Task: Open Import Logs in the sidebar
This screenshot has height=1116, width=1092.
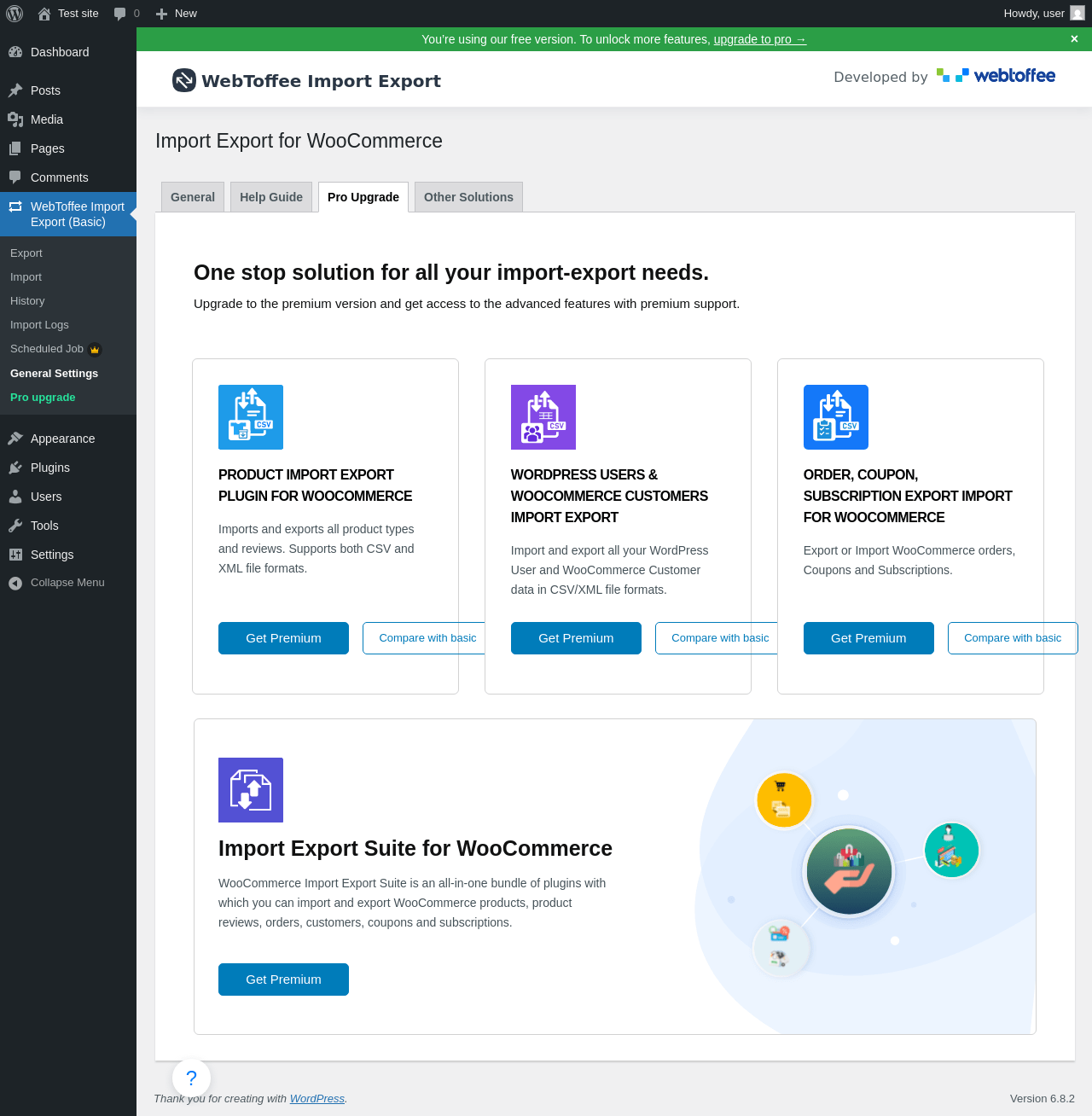Action: point(39,325)
